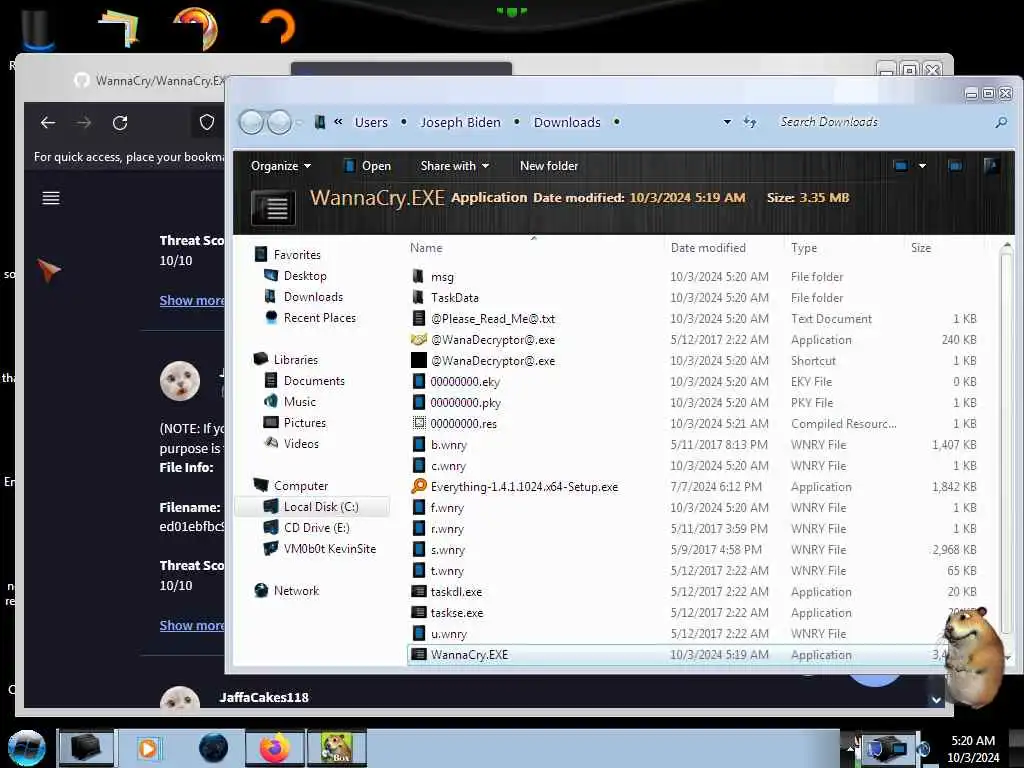Select Local Disk (C:)

point(312,507)
